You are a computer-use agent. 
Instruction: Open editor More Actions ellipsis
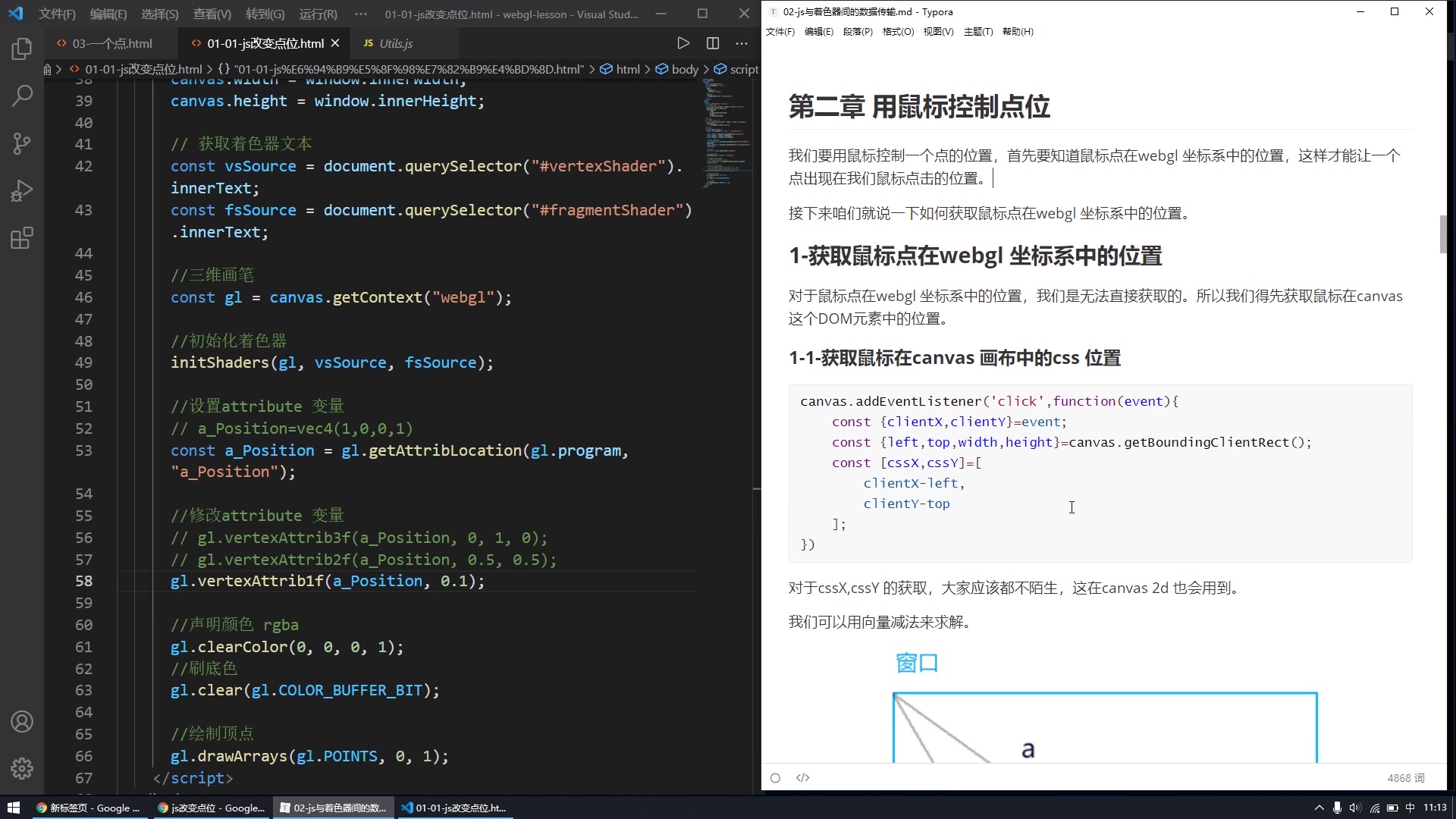pos(742,43)
